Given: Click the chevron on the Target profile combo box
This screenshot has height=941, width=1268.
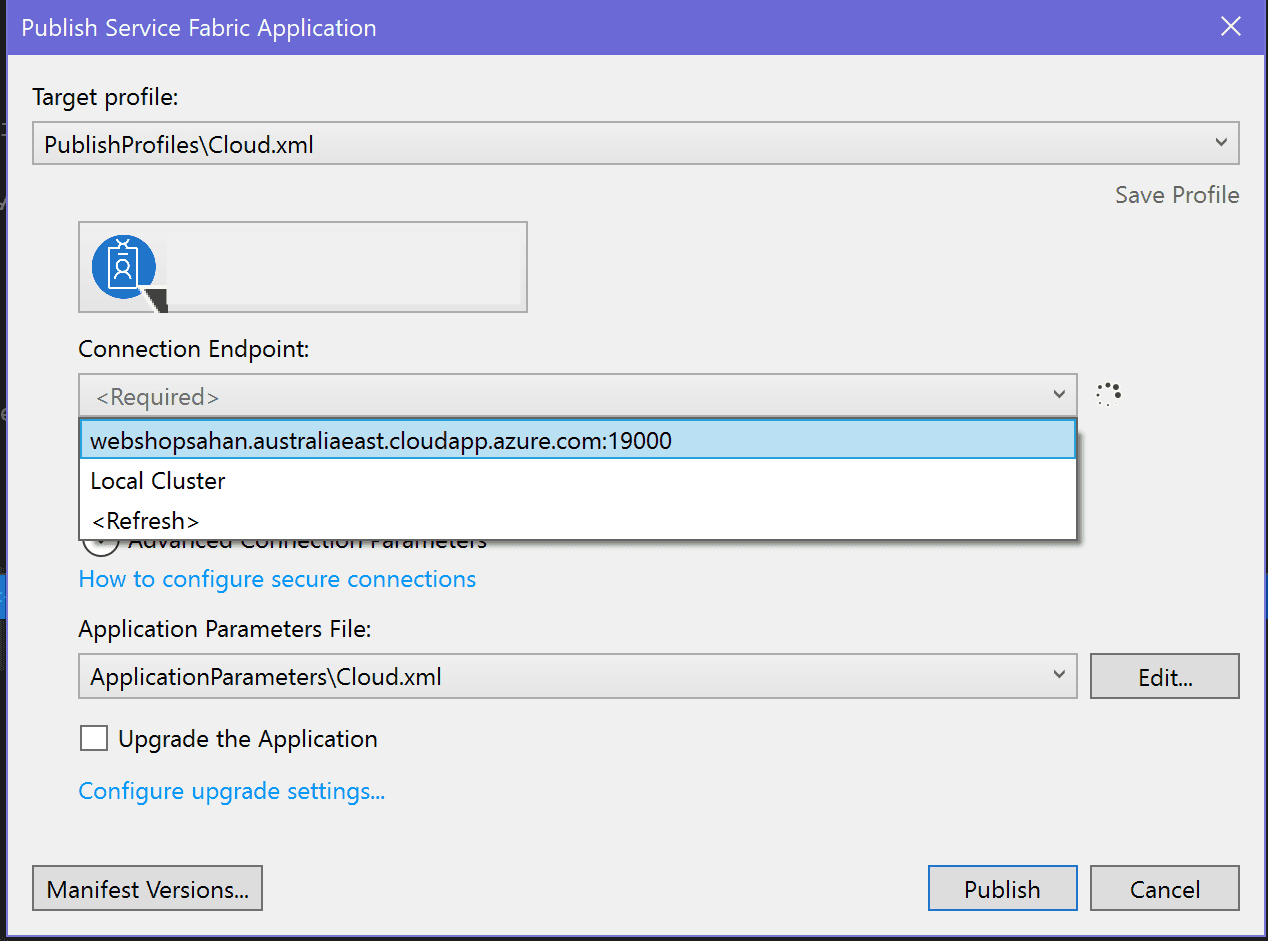Looking at the screenshot, I should (x=1222, y=142).
